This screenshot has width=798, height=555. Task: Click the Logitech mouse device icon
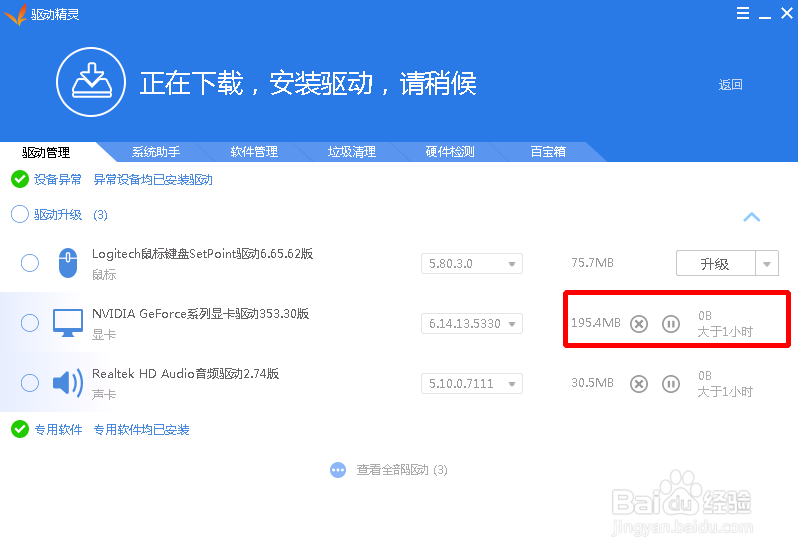(x=68, y=262)
